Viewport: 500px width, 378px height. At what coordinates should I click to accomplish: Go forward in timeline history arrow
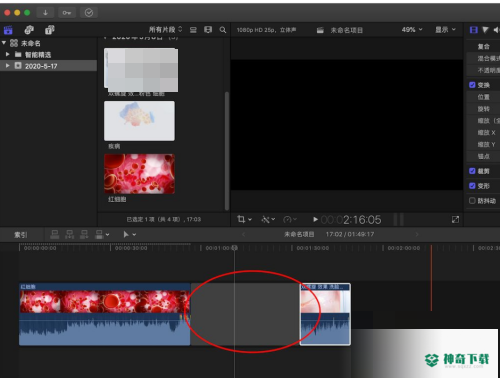[x=417, y=234]
